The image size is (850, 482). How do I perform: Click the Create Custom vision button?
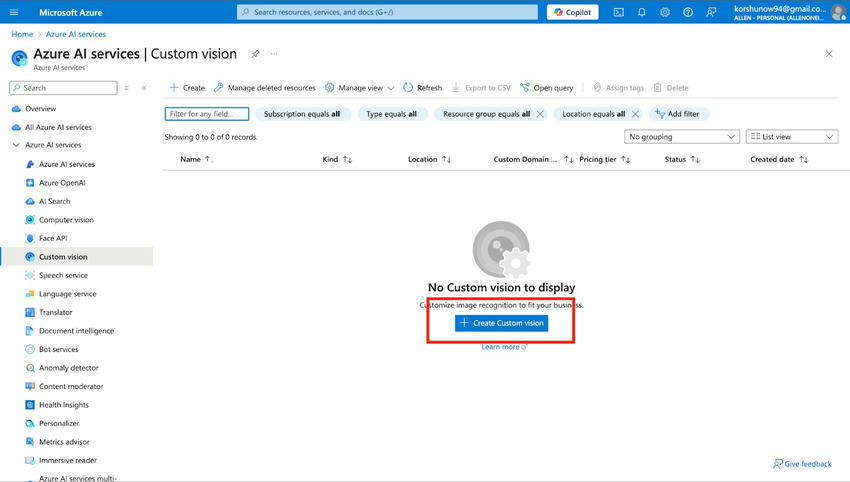tap(501, 323)
